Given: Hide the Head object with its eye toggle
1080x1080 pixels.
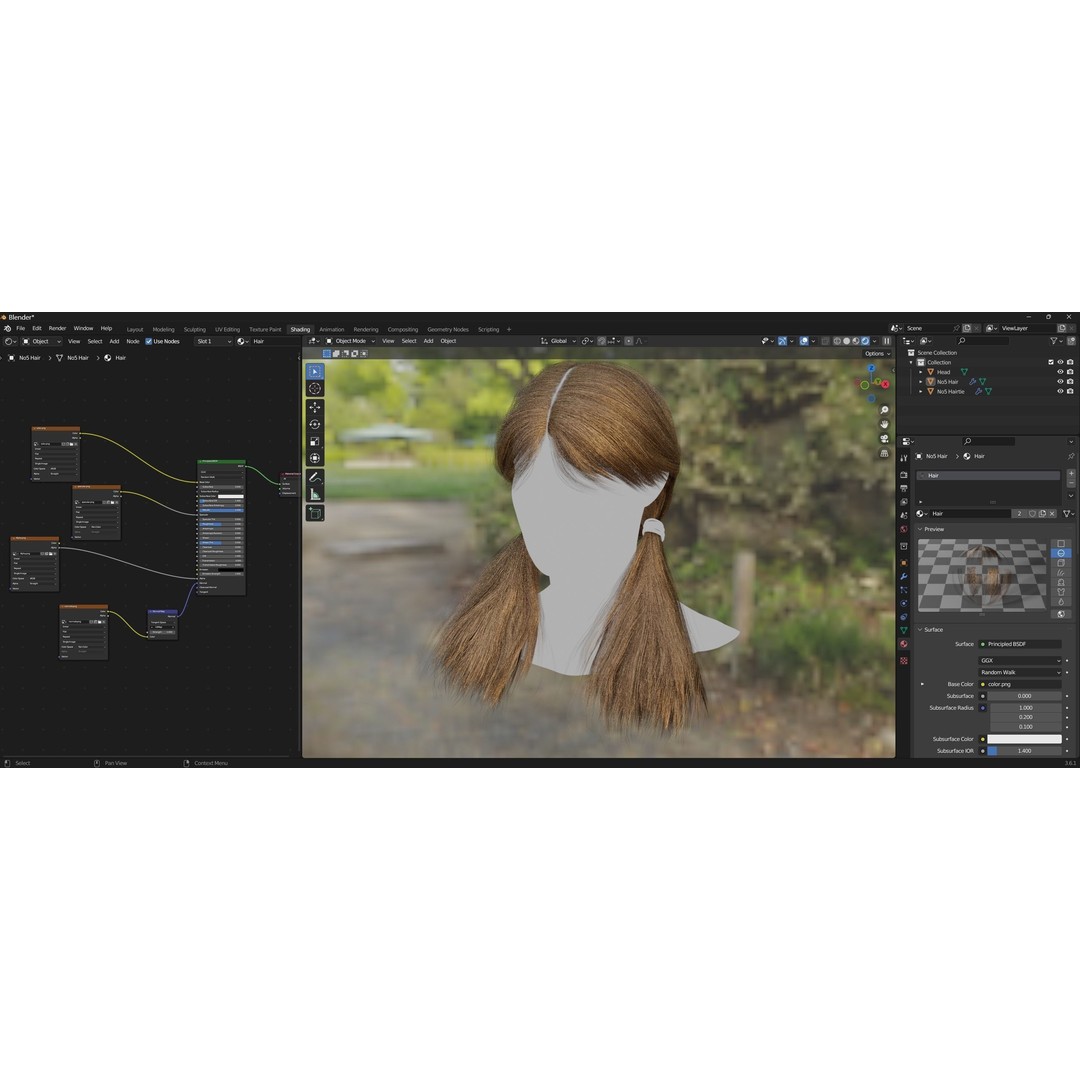Looking at the screenshot, I should [x=1060, y=372].
